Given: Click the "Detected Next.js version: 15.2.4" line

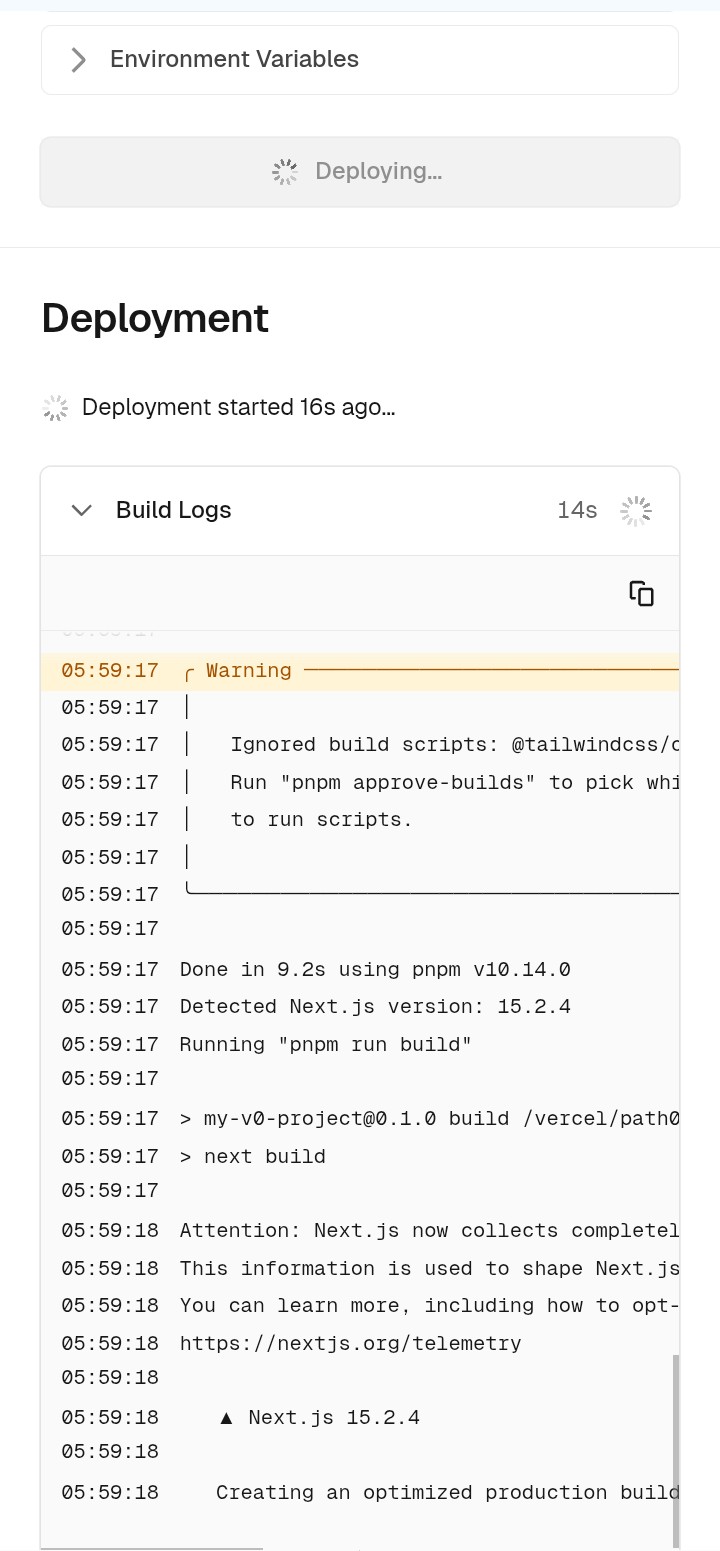Looking at the screenshot, I should click(x=375, y=1007).
